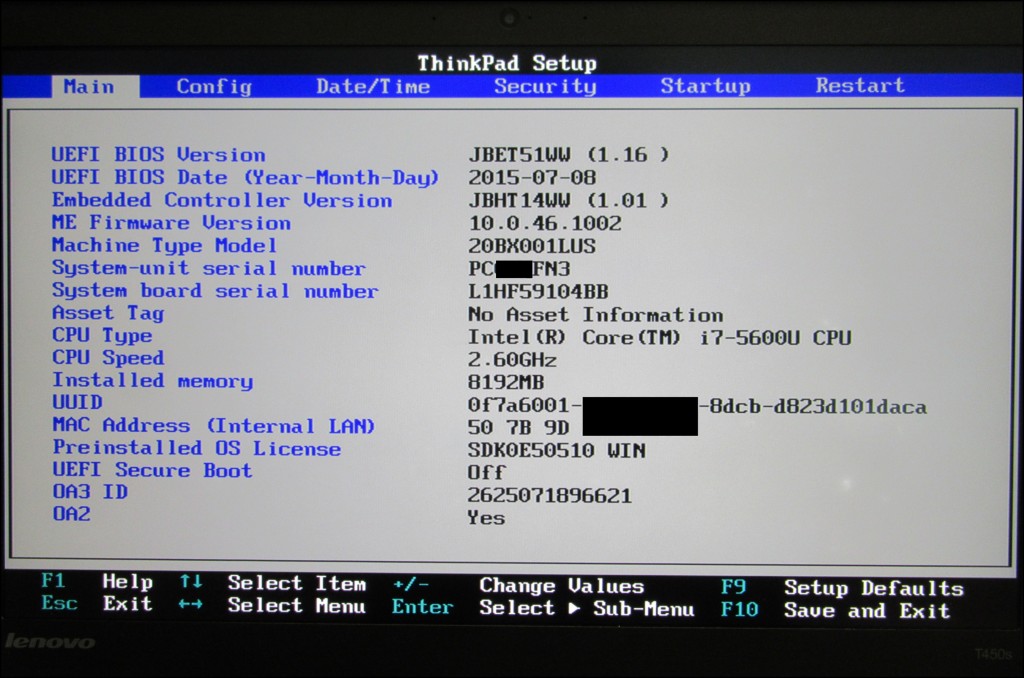Open the Security tab
This screenshot has height=678, width=1024.
tap(545, 86)
